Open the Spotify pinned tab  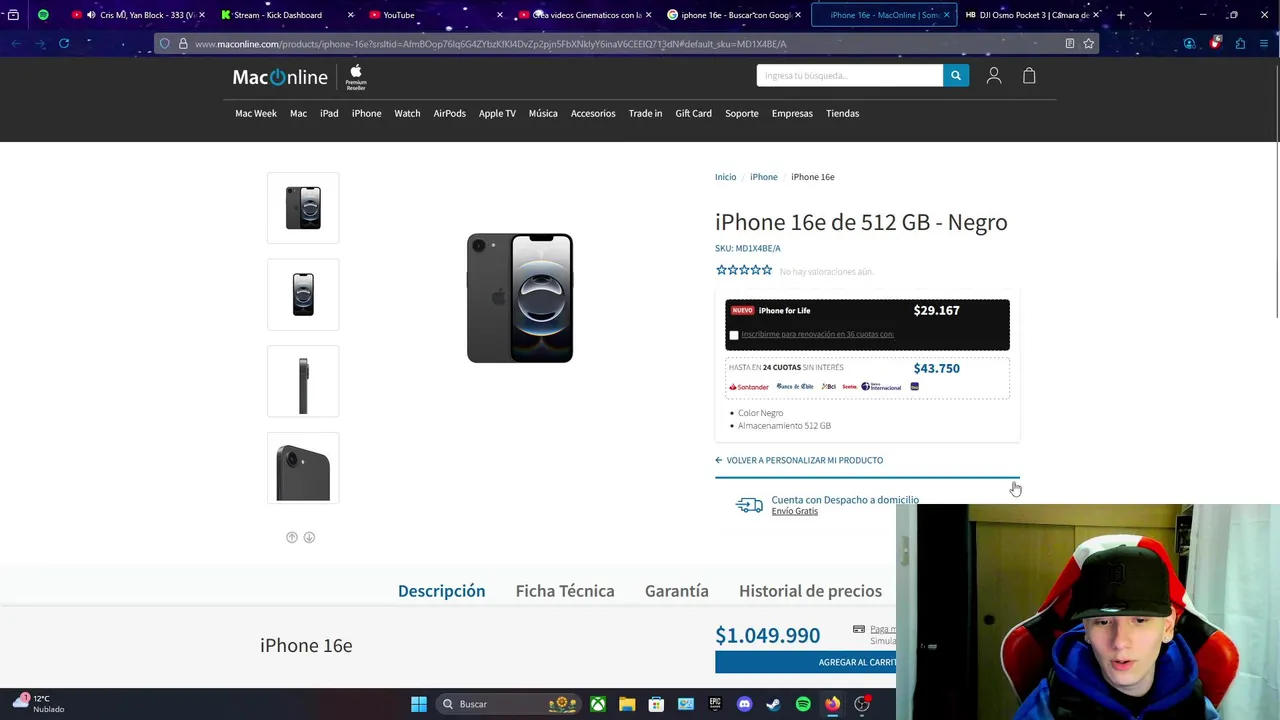[43, 15]
